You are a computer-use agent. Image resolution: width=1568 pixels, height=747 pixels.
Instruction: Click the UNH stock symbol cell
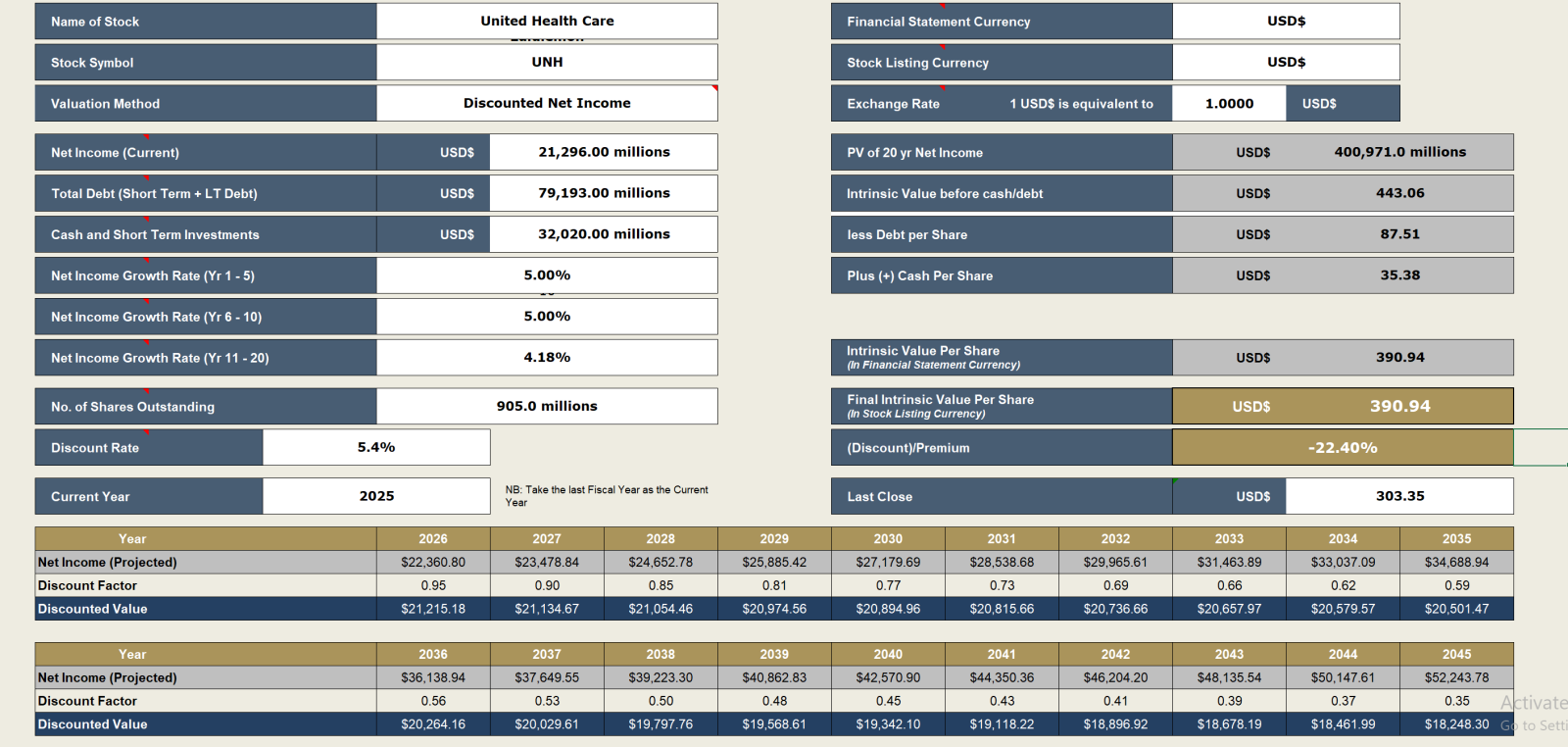click(x=547, y=62)
